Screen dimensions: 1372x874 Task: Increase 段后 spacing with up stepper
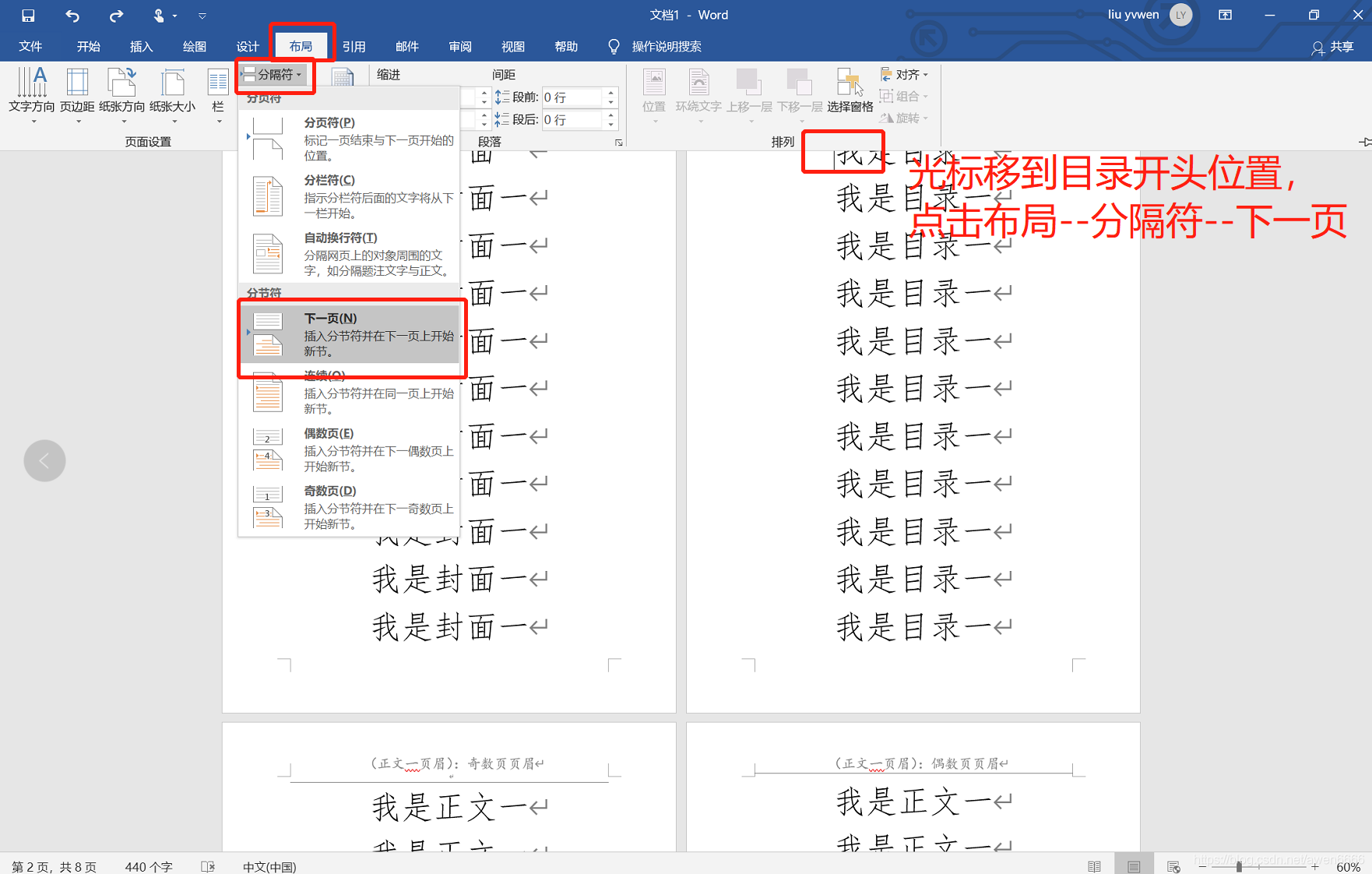[611, 115]
